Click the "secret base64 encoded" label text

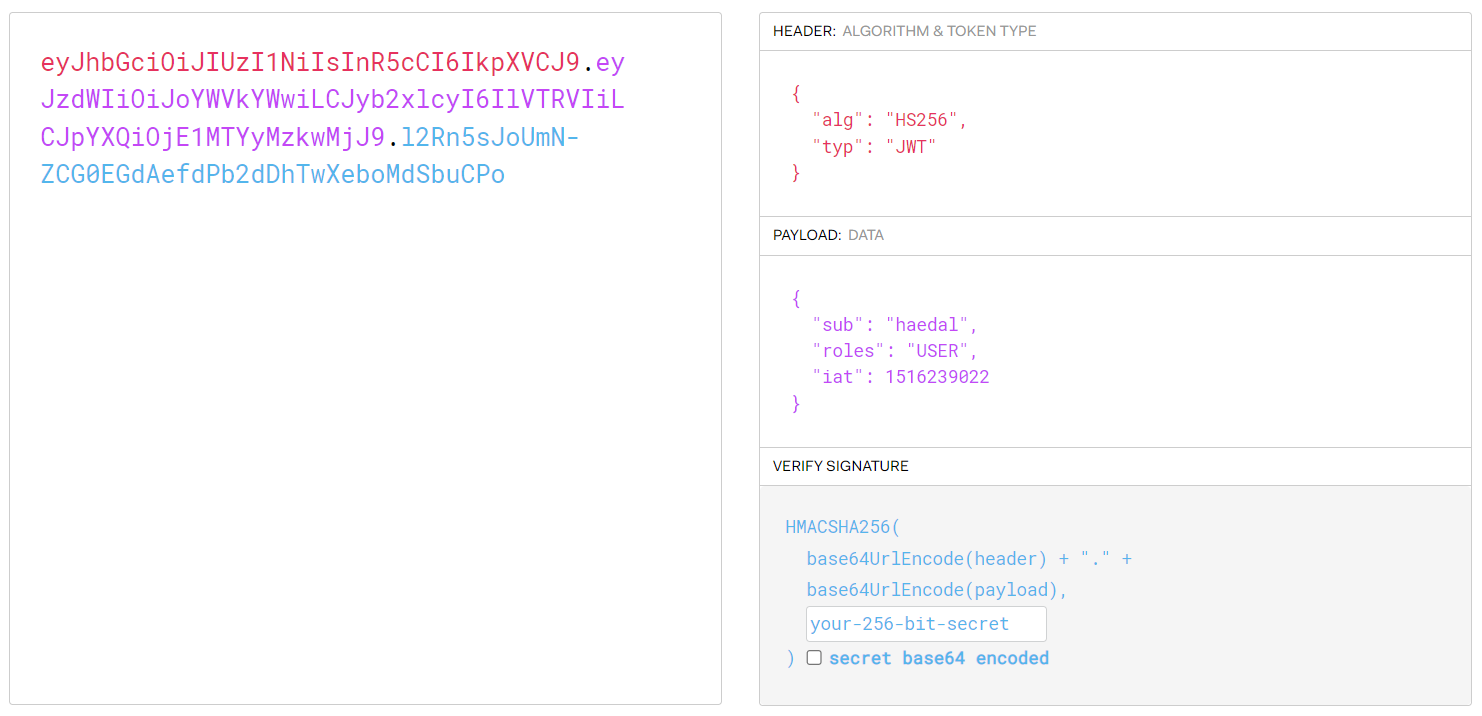tap(938, 658)
